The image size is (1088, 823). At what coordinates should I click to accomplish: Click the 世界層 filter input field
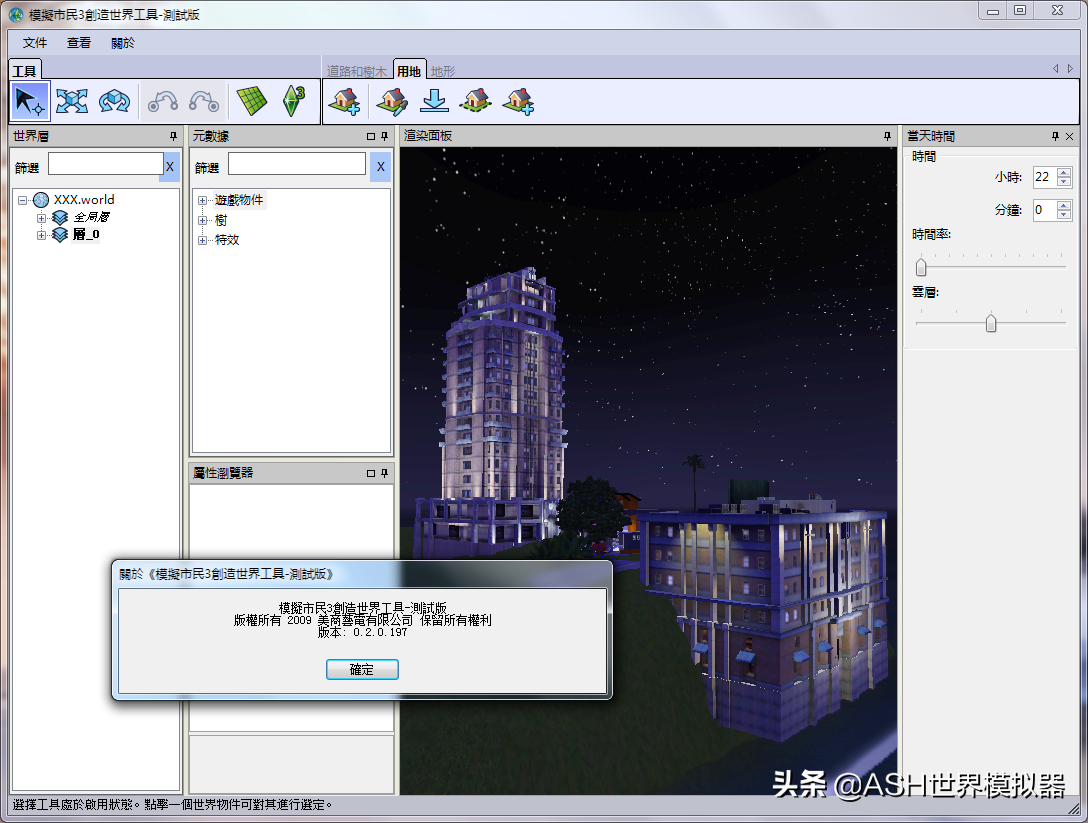point(105,164)
